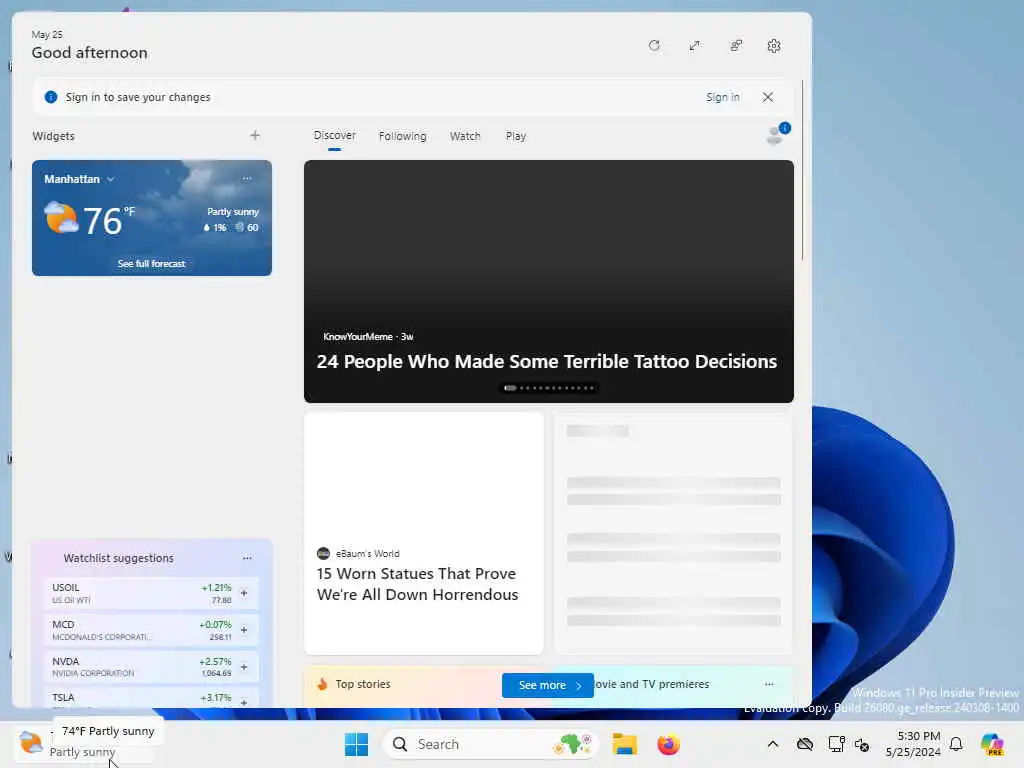The height and width of the screenshot is (768, 1024).
Task: Open Top stories section
Action: point(362,684)
